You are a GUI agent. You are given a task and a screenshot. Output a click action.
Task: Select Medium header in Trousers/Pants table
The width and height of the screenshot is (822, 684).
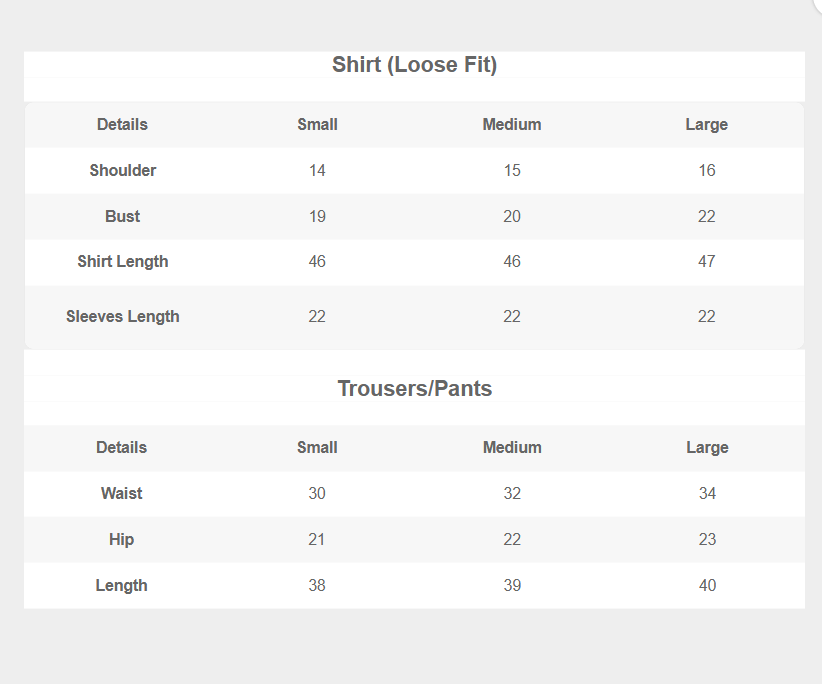tap(512, 448)
